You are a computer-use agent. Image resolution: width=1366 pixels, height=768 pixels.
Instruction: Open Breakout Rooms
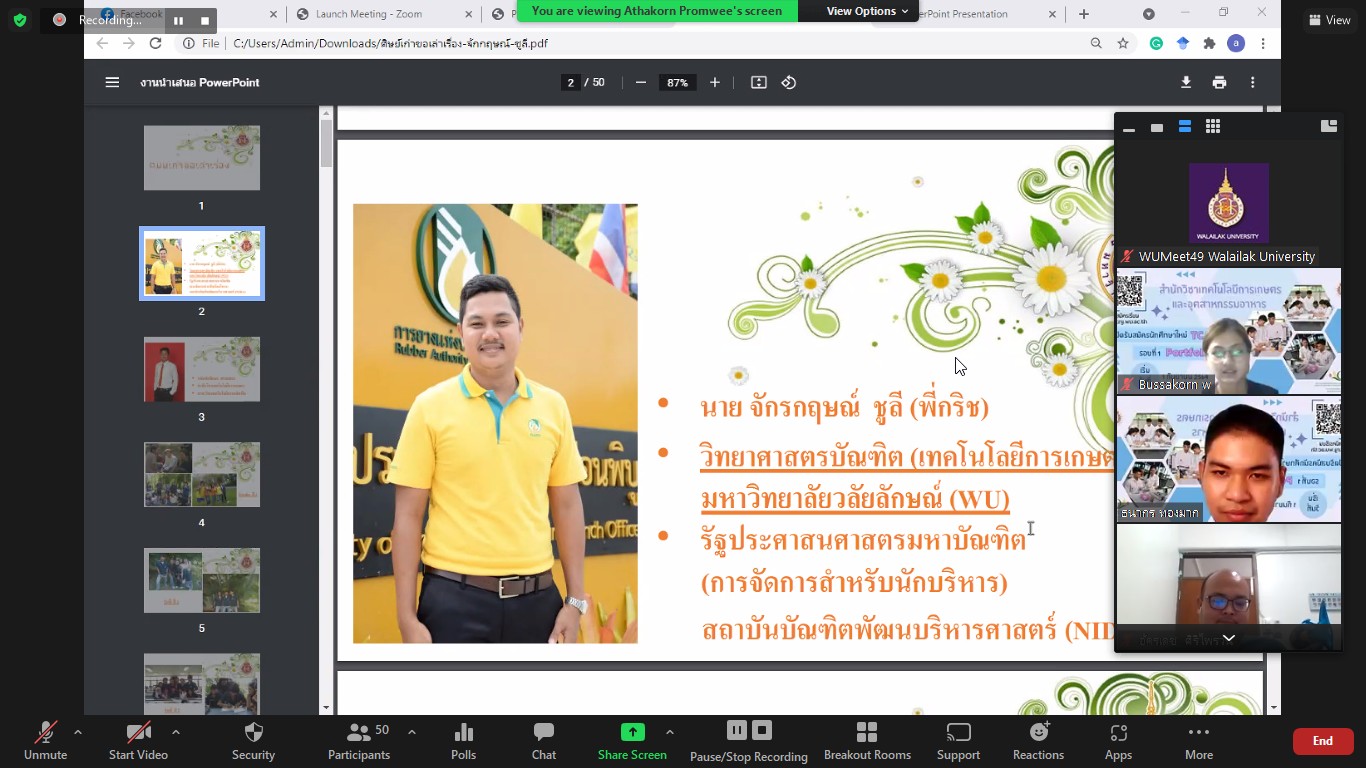click(x=867, y=741)
